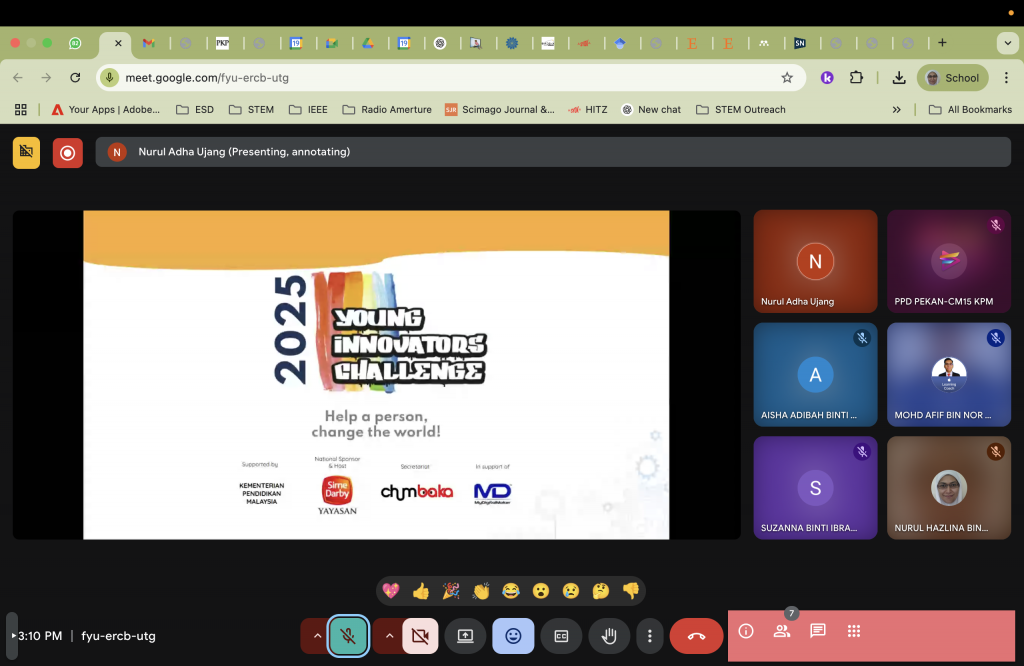Select the NURUL HAZLINA participant tile

(949, 488)
